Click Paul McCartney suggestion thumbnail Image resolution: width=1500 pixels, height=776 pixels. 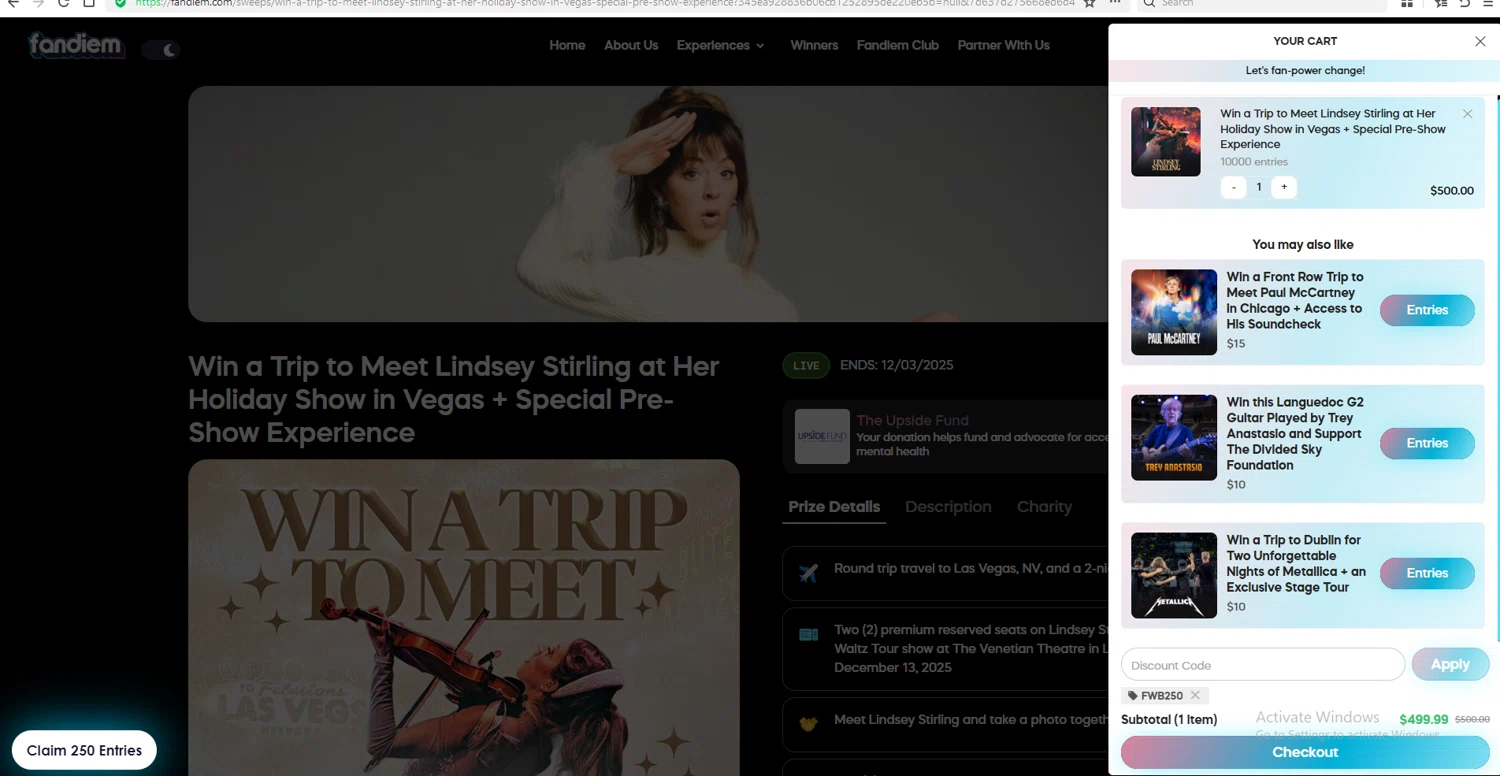tap(1174, 312)
